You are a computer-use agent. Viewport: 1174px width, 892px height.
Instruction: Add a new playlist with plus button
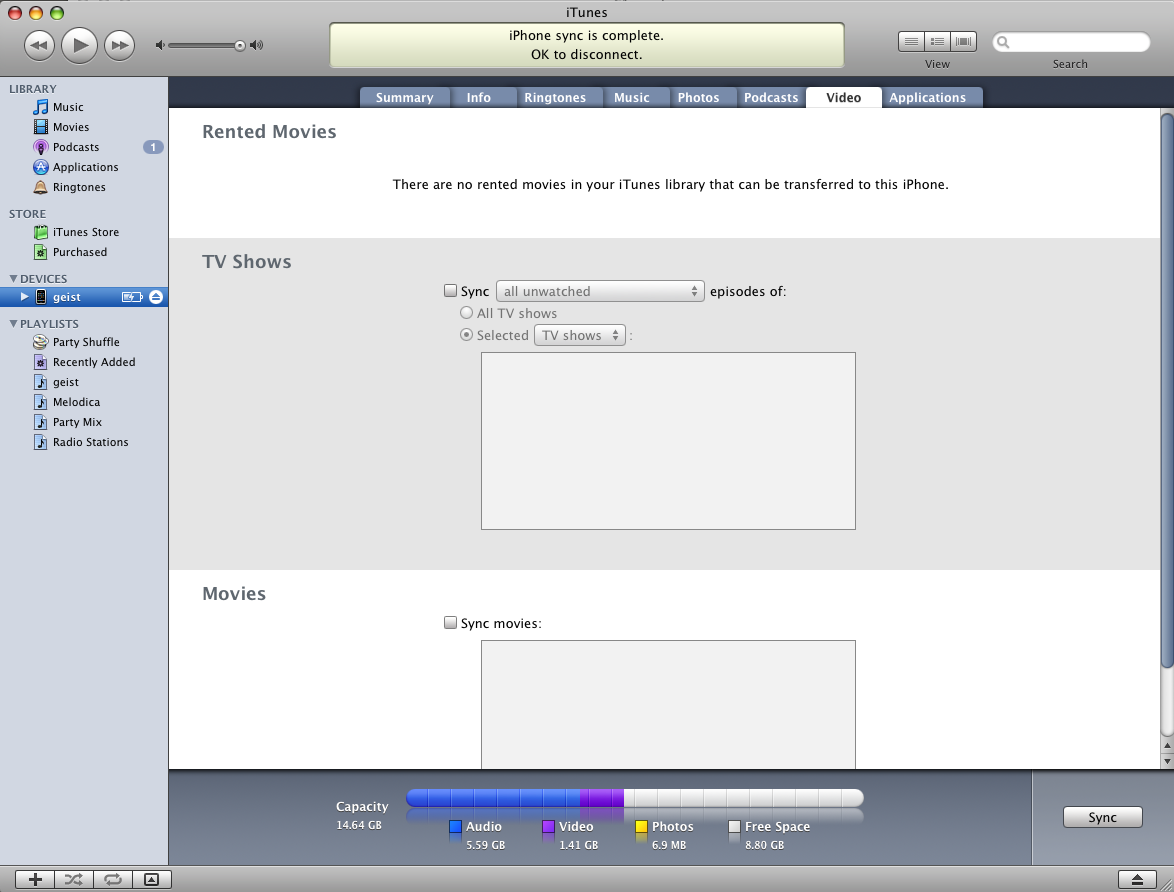(35, 879)
